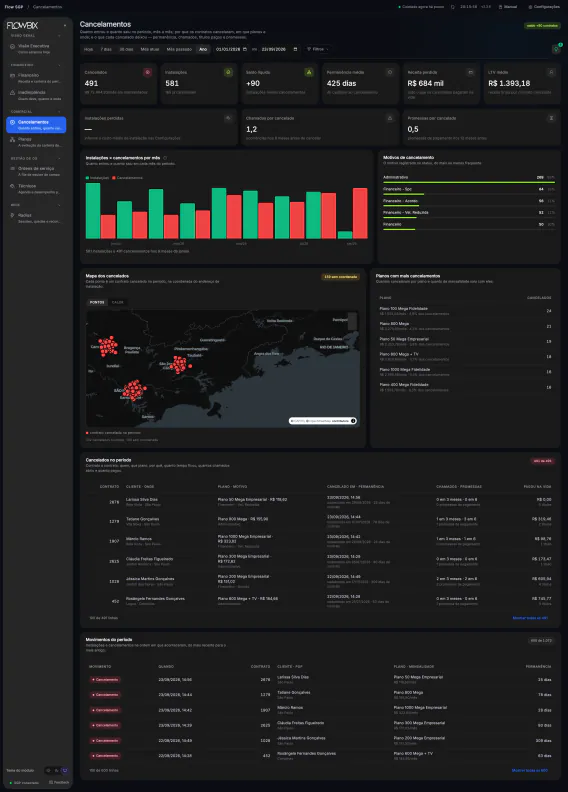568x792 pixels.
Task: Collapse the Comercial sidebar group
Action: coord(59,112)
